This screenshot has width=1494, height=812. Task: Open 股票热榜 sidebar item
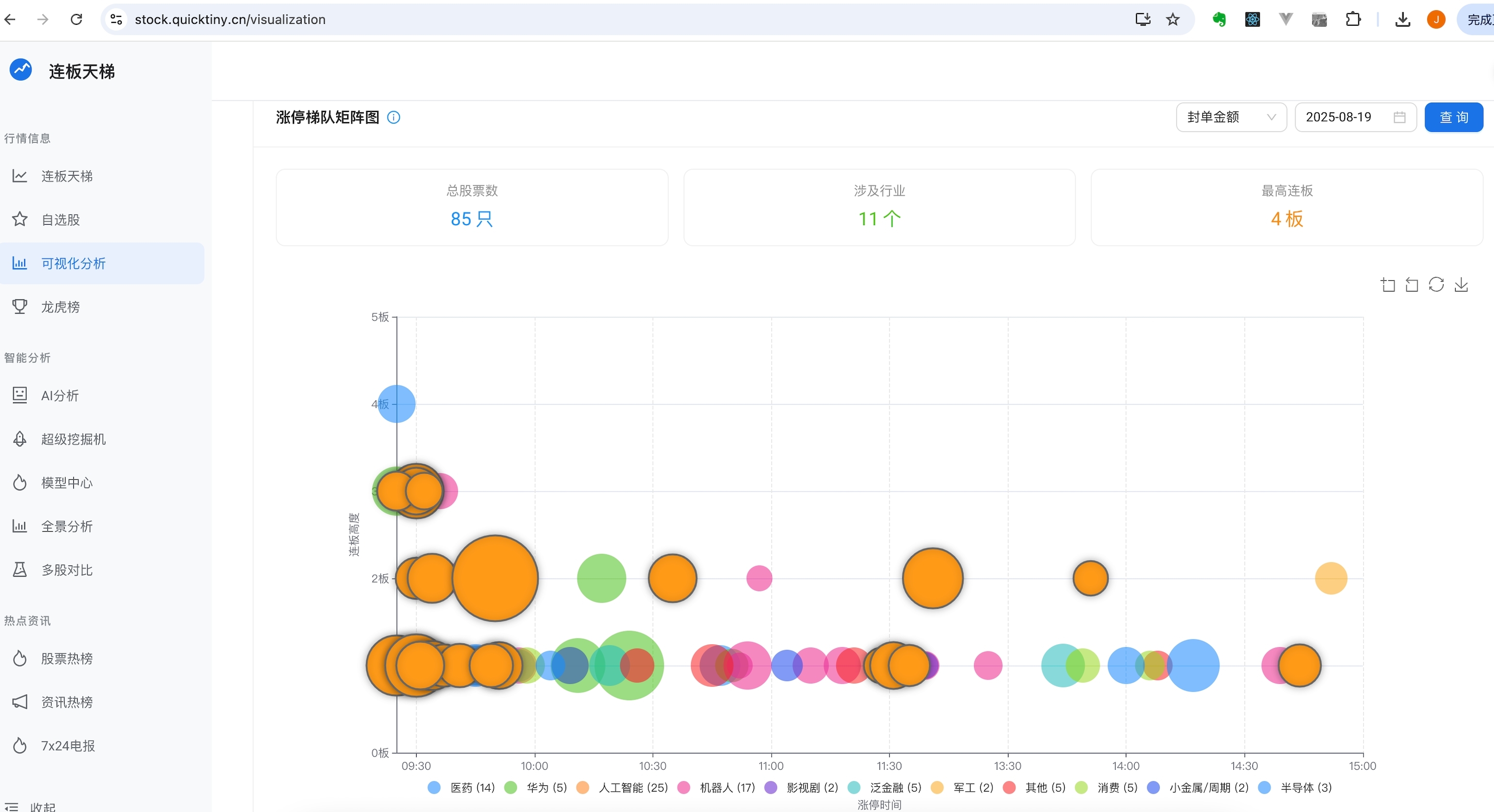pyautogui.click(x=102, y=658)
